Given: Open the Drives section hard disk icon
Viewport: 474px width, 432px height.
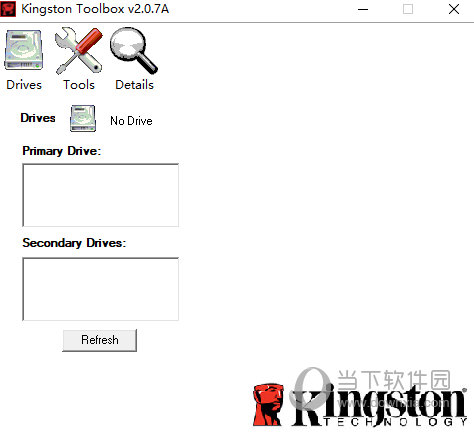Looking at the screenshot, I should [24, 50].
